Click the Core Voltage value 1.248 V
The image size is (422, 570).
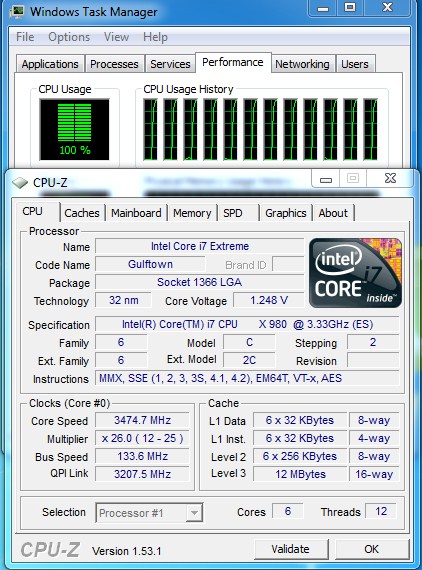pos(269,300)
